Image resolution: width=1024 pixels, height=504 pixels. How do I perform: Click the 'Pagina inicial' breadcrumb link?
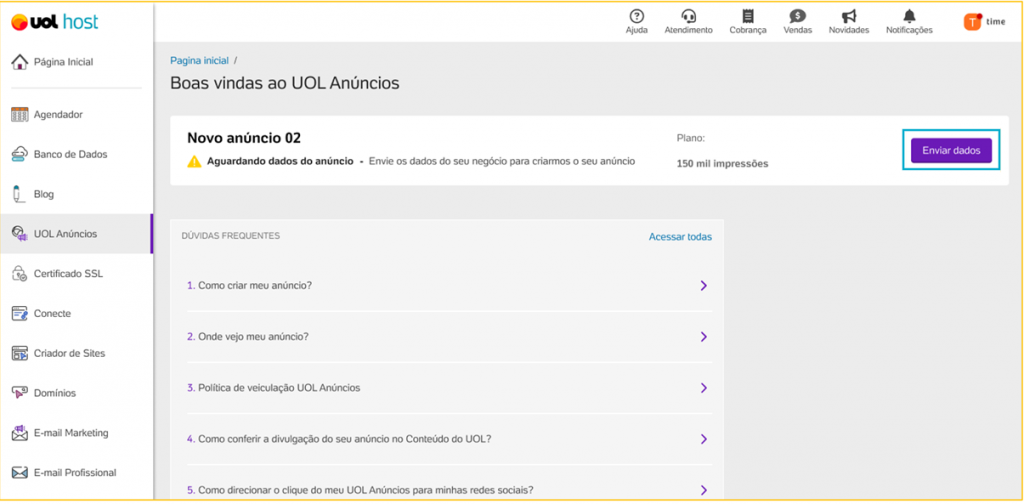pos(199,60)
